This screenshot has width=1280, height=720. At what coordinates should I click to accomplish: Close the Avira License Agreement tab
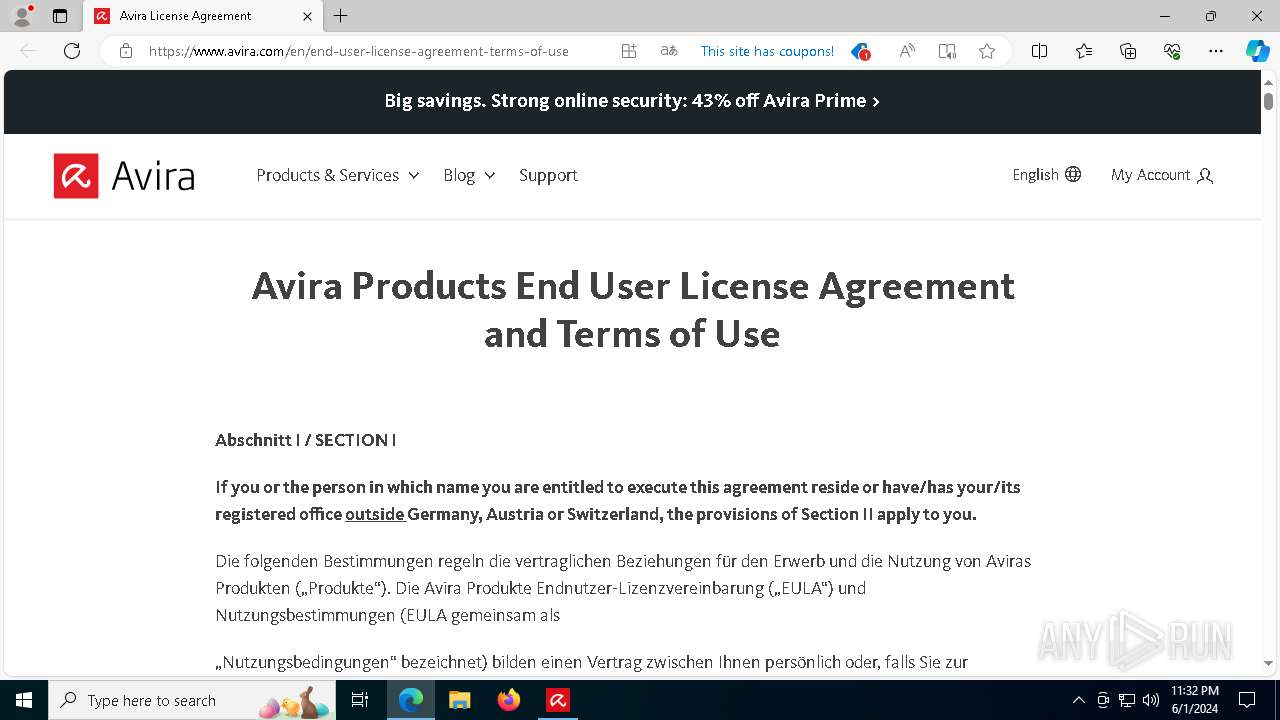click(307, 16)
